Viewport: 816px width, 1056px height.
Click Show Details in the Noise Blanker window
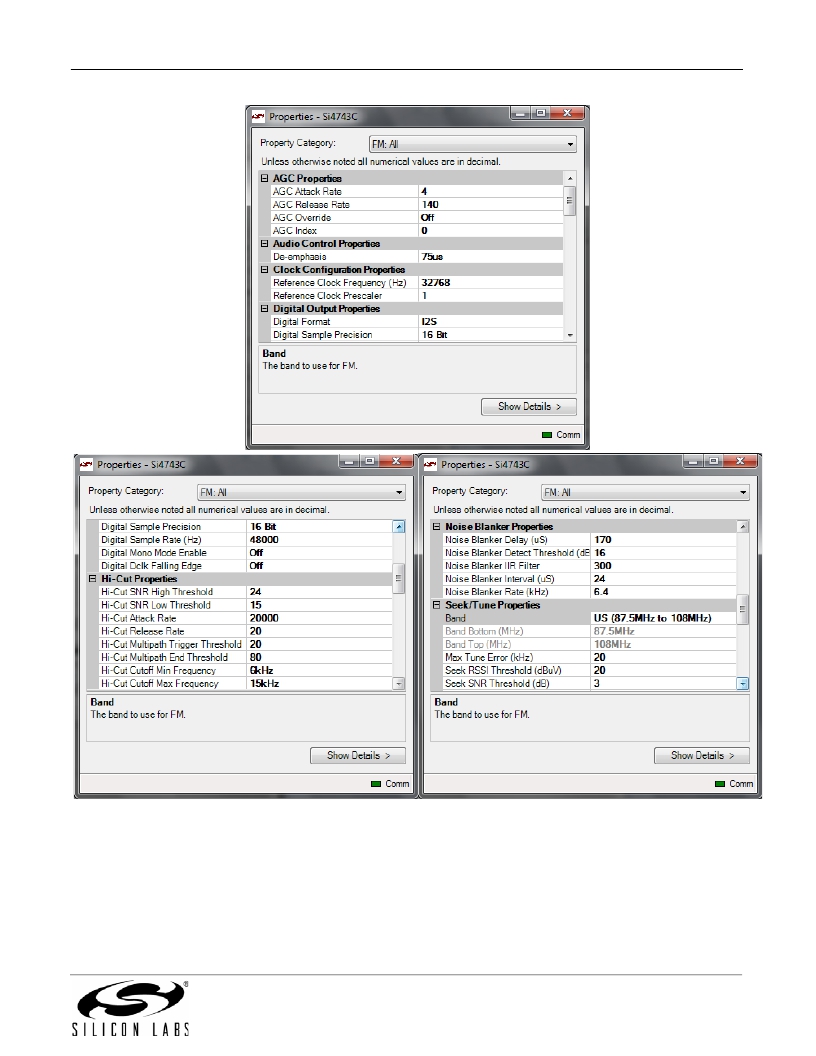point(702,756)
